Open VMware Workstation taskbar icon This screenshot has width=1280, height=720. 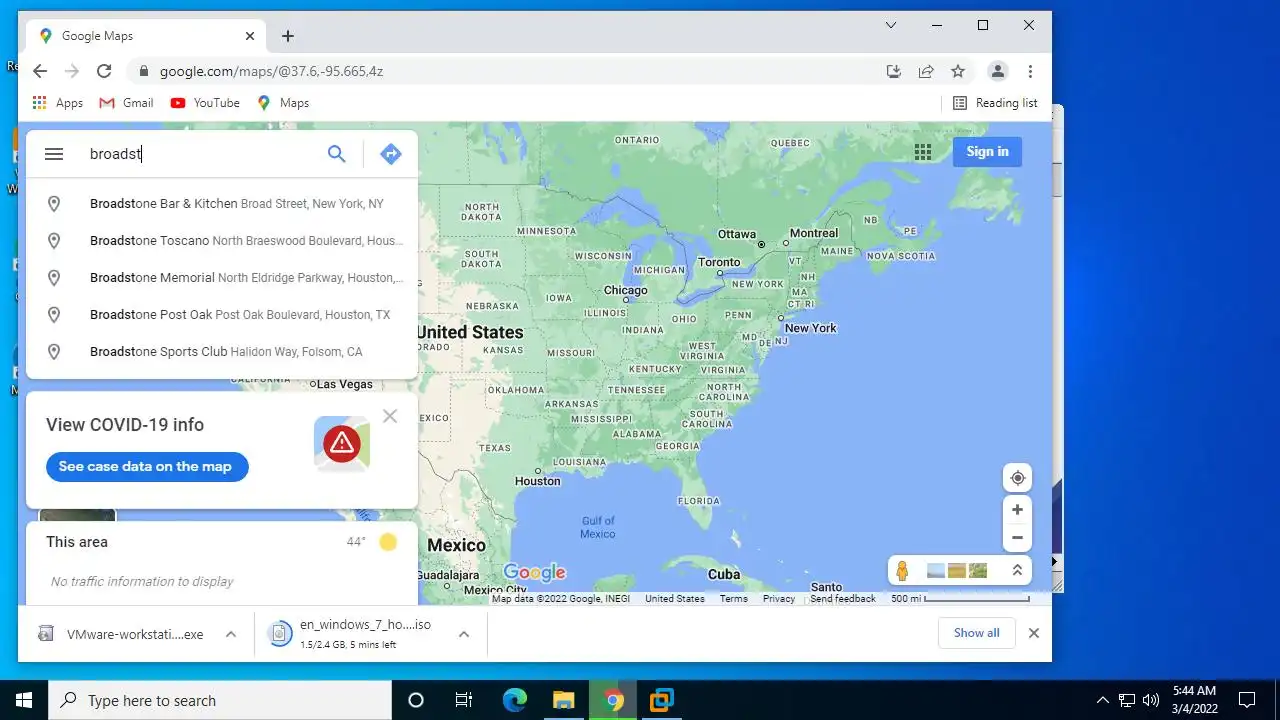[x=662, y=700]
